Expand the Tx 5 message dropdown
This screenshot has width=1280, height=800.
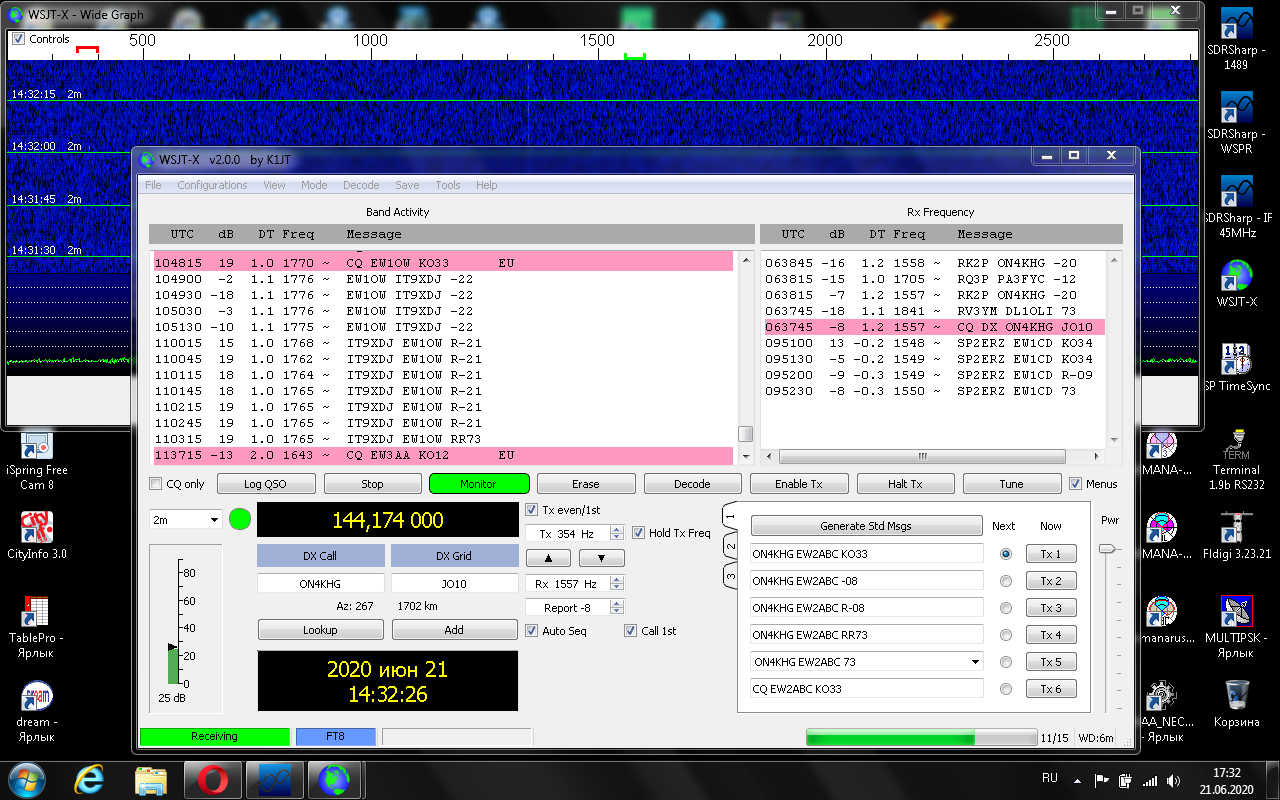click(x=975, y=662)
